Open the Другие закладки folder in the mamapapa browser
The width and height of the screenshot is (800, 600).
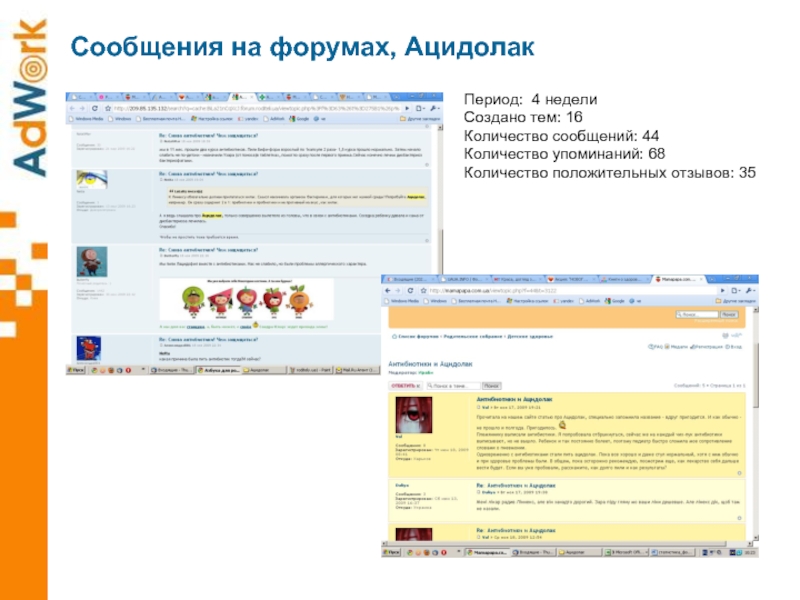735,301
